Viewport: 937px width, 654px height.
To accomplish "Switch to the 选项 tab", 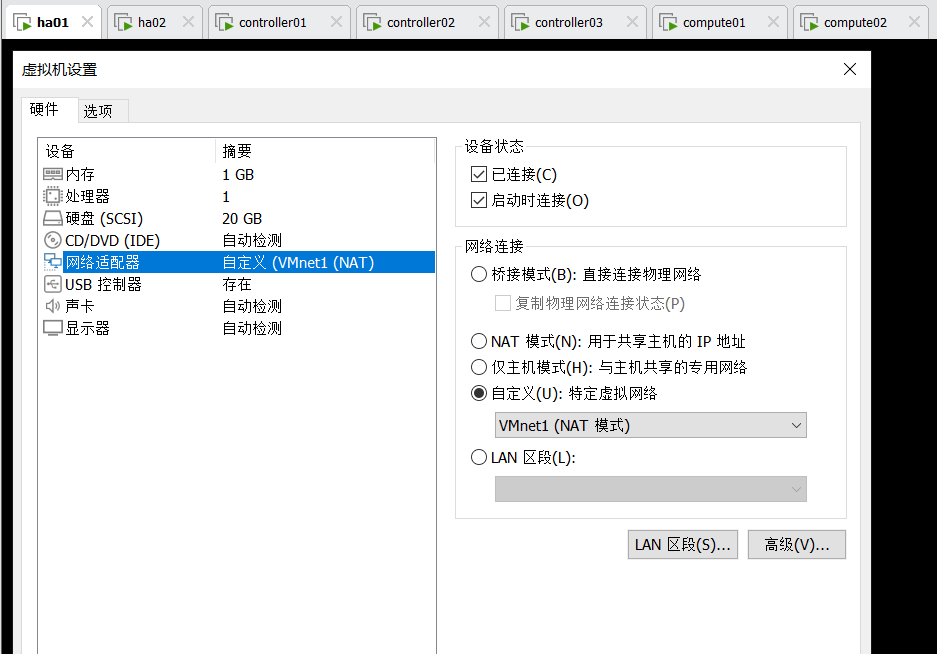I will coord(98,111).
